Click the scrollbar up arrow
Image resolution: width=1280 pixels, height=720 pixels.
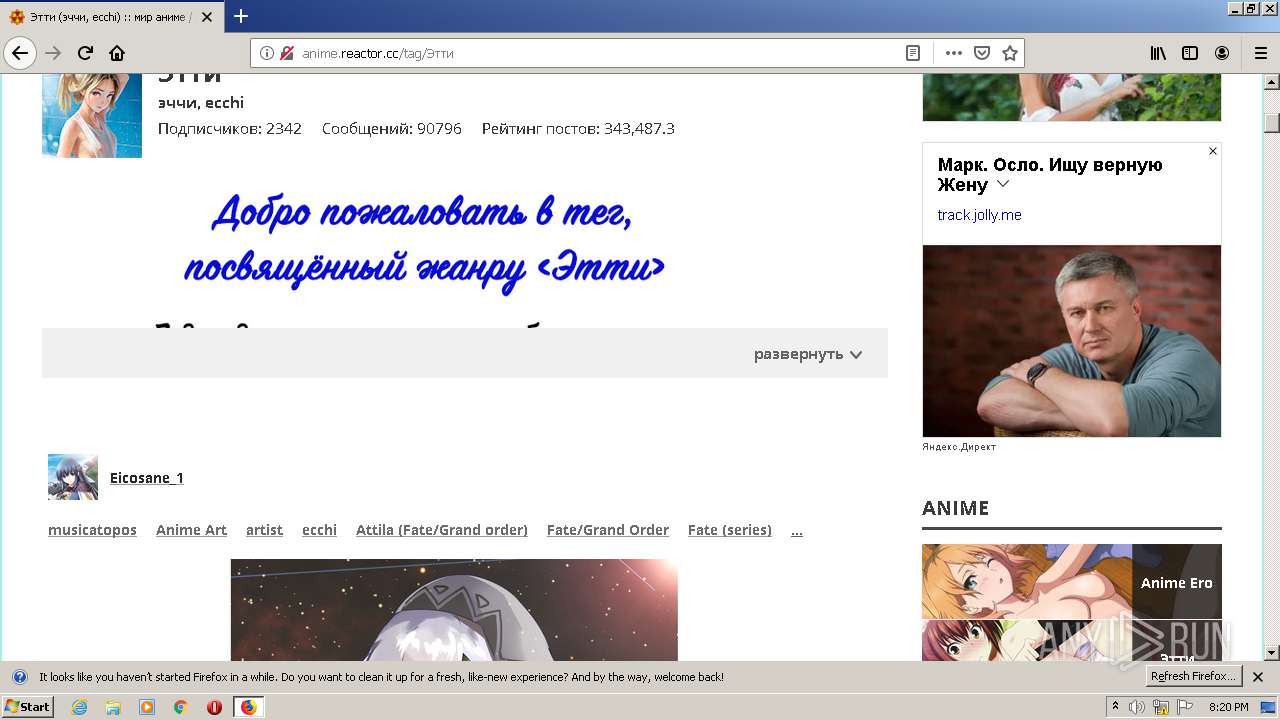(x=1272, y=82)
